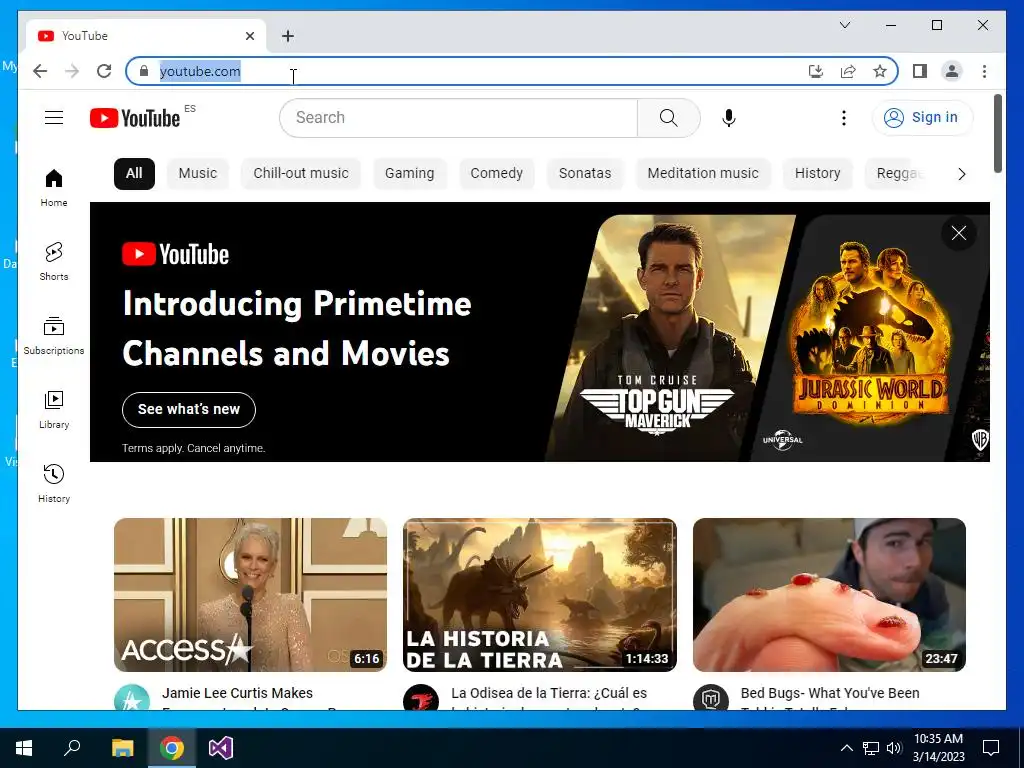The image size is (1024, 768).
Task: Select the Sonatas filter chip
Action: [585, 174]
